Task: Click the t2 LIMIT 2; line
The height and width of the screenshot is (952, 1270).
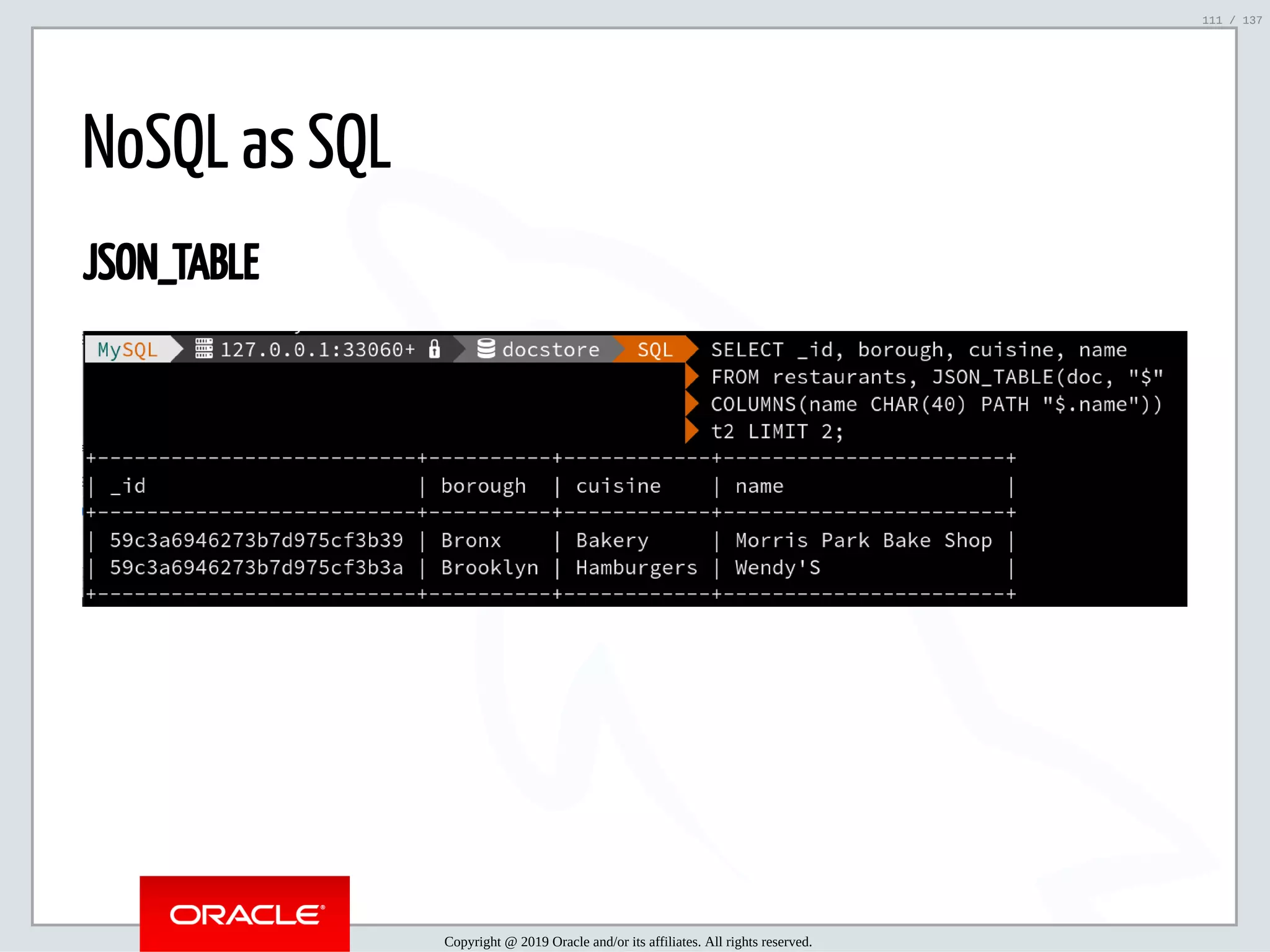Action: [x=777, y=432]
